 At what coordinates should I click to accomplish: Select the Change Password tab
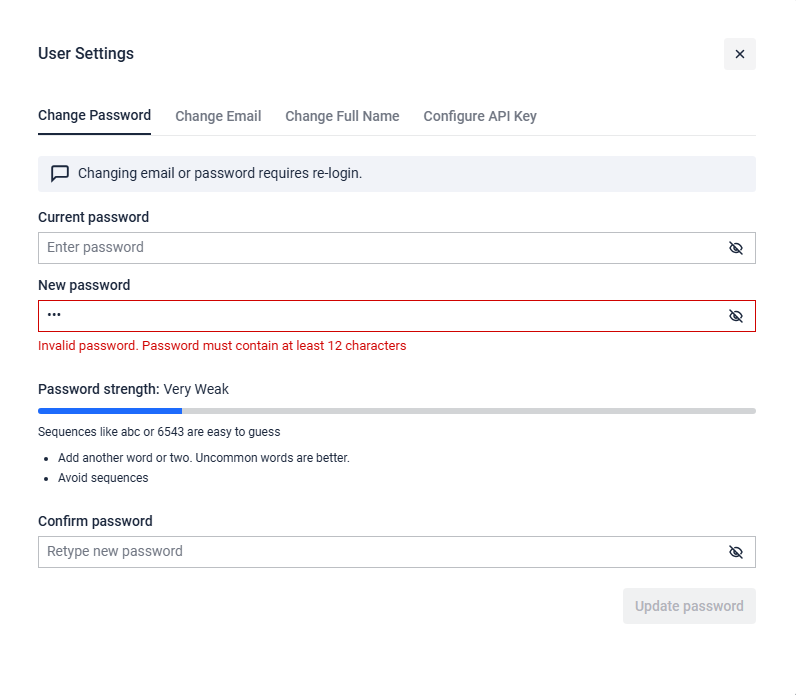click(x=94, y=115)
